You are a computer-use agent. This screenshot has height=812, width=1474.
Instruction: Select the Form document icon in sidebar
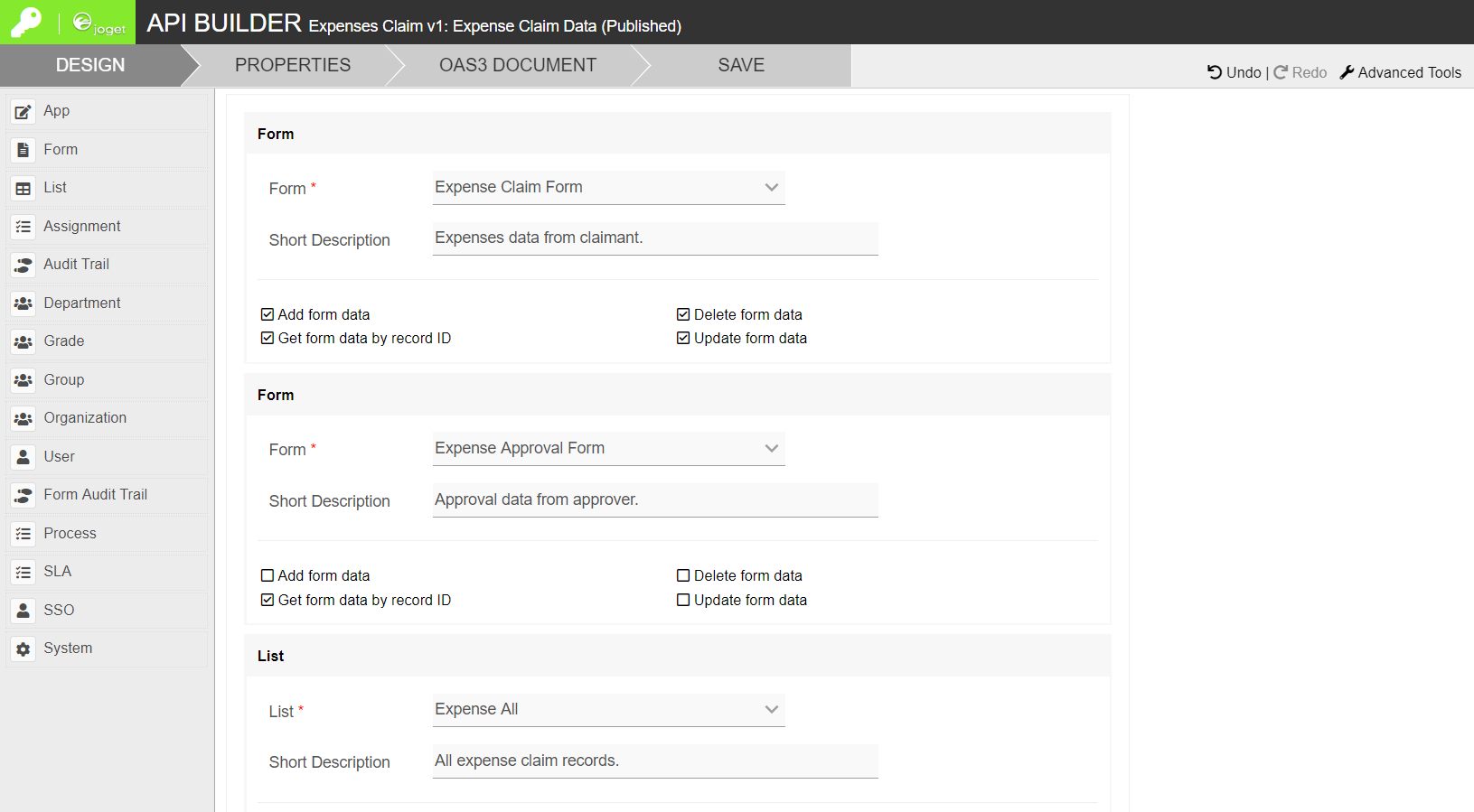click(x=23, y=150)
